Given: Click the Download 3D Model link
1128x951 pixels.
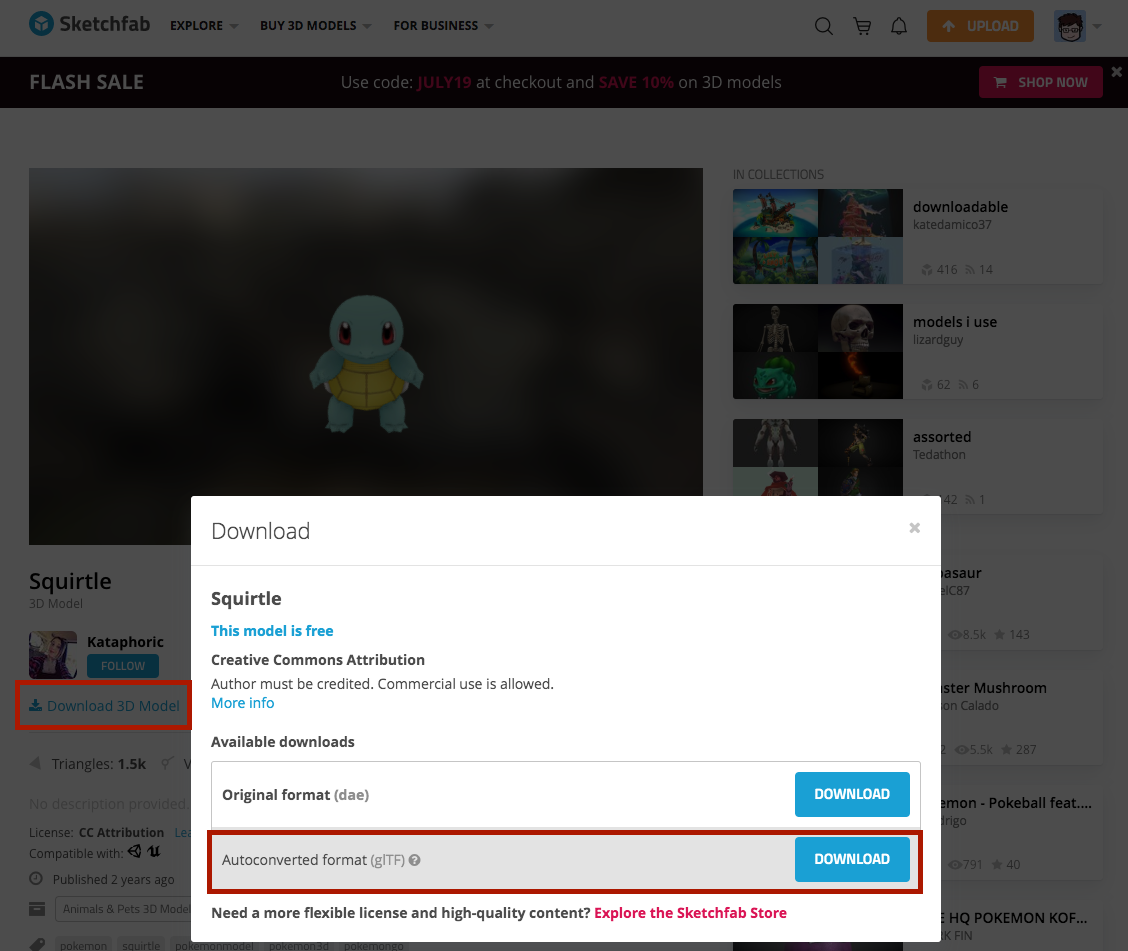Looking at the screenshot, I should pos(104,706).
